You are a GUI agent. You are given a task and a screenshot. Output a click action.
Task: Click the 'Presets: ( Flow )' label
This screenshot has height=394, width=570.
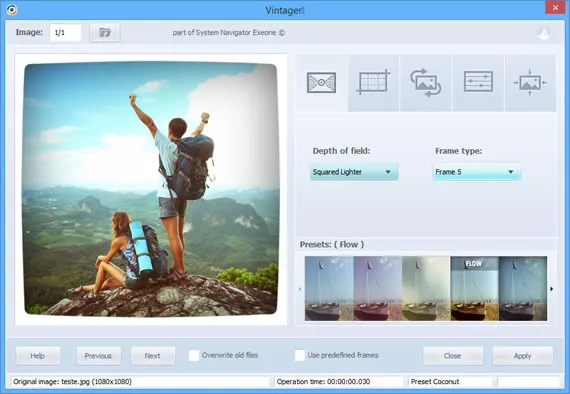(x=332, y=245)
